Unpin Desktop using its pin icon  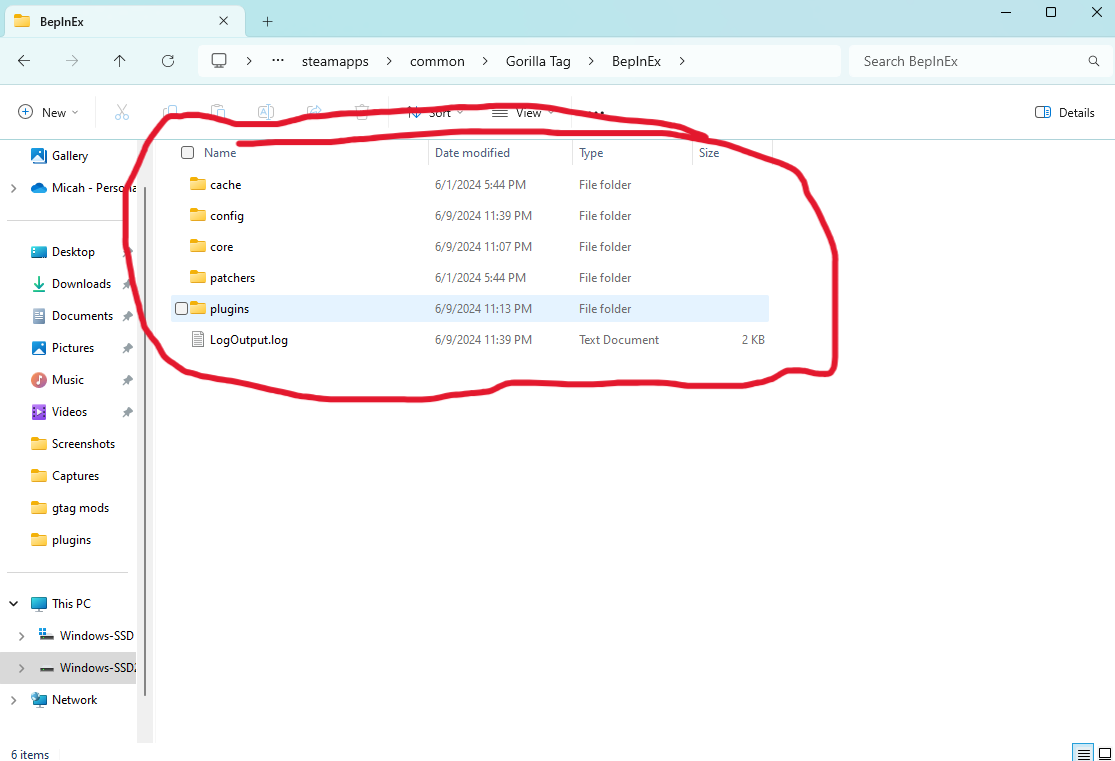coord(127,252)
